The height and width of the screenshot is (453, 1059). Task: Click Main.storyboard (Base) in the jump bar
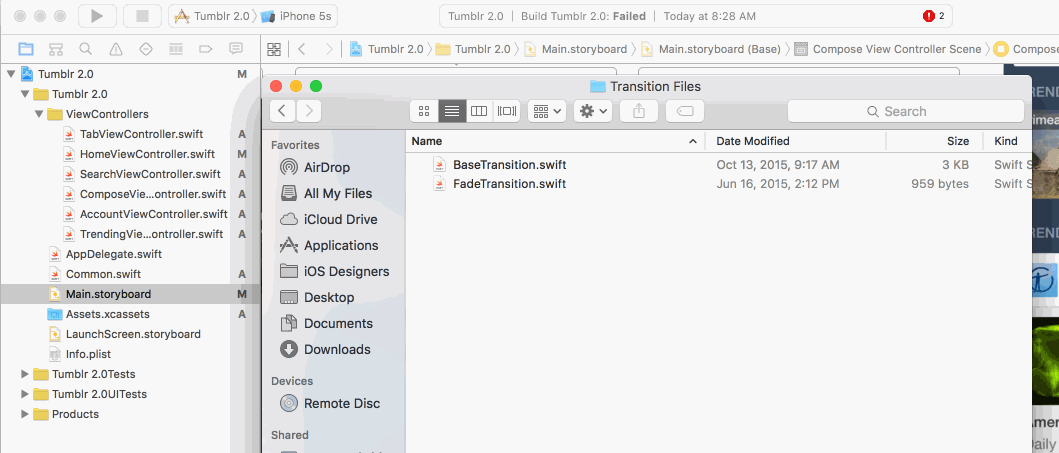click(711, 49)
